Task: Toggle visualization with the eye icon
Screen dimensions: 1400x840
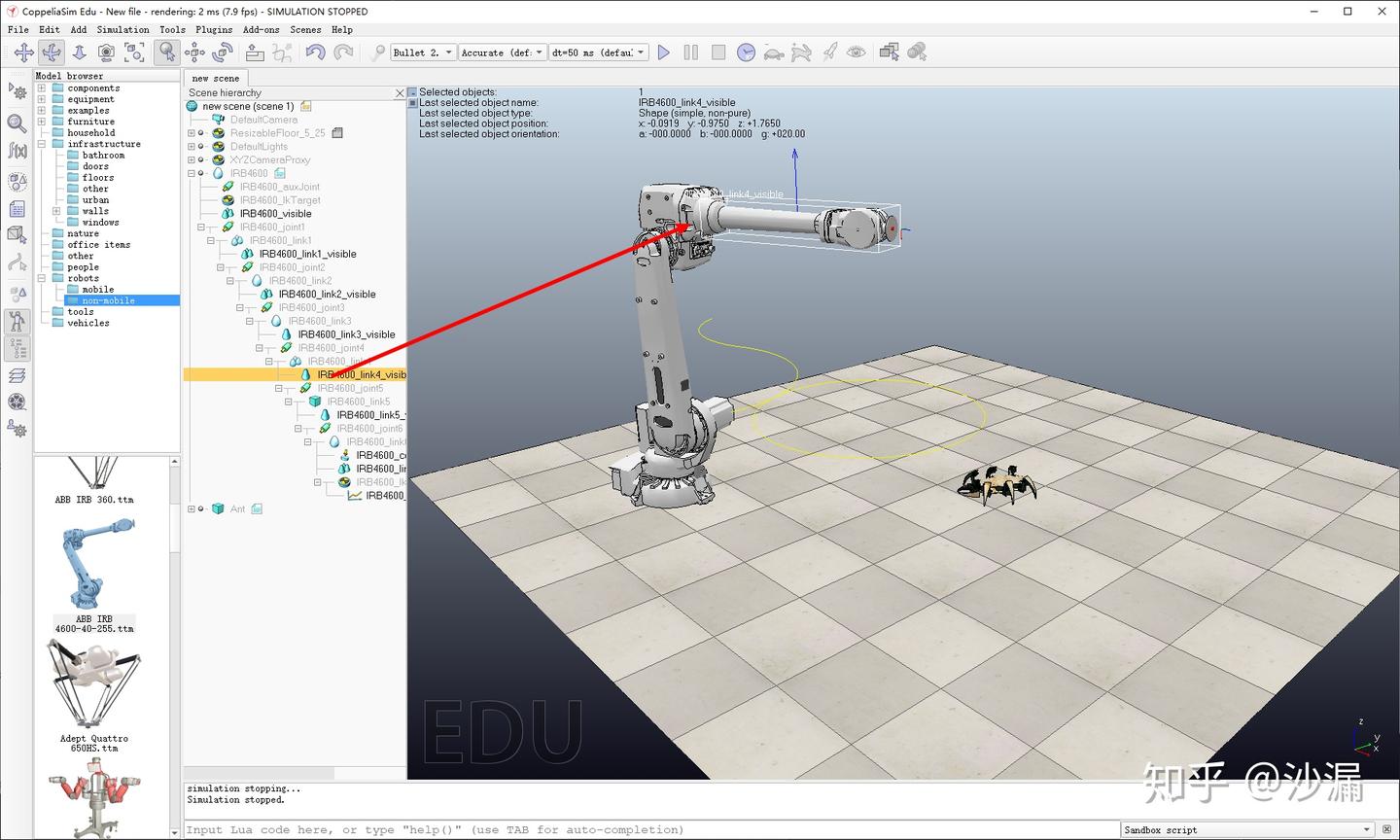Action: (856, 52)
